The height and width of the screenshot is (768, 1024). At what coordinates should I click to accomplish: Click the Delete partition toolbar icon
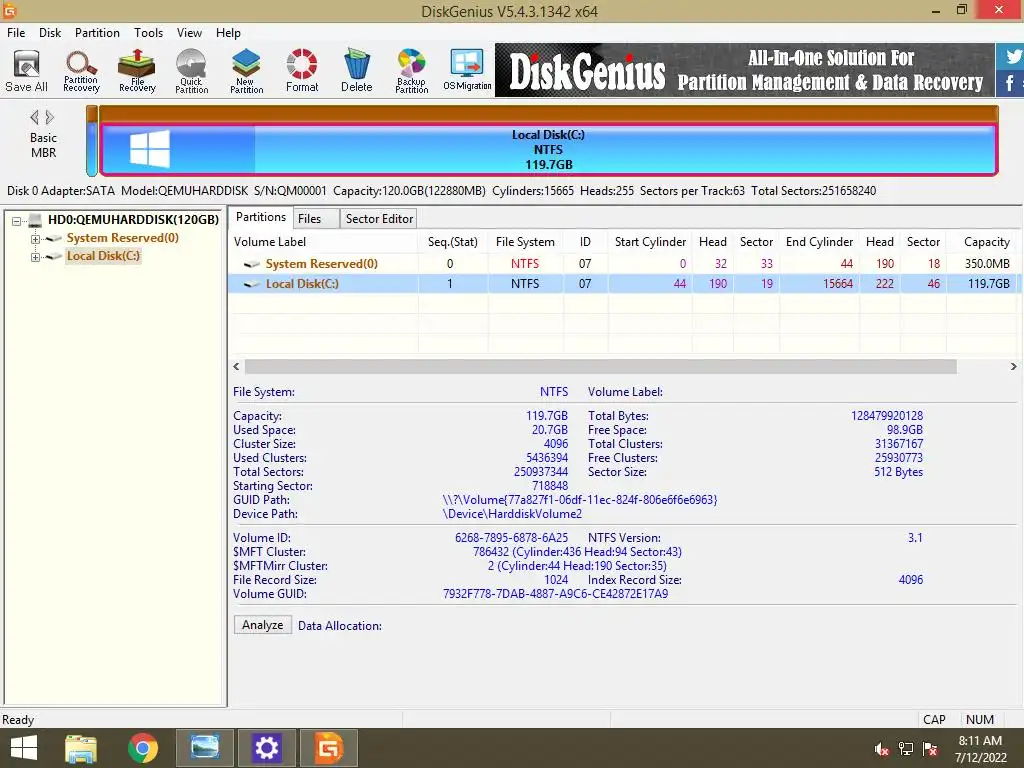357,71
